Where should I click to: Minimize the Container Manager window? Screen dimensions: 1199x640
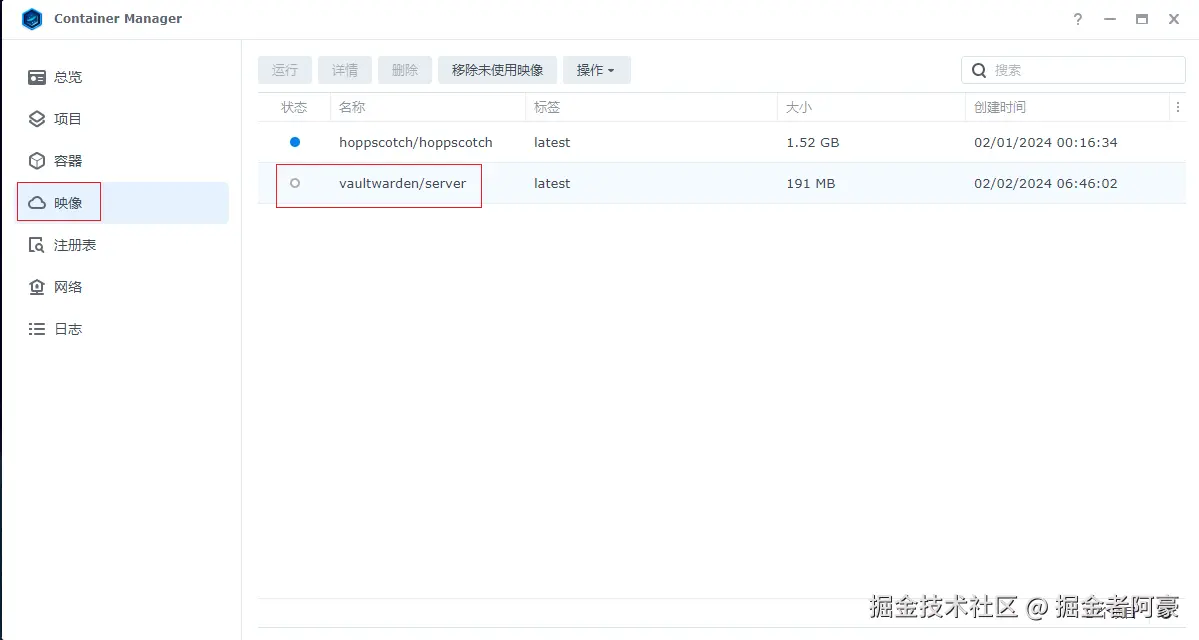click(x=1110, y=19)
